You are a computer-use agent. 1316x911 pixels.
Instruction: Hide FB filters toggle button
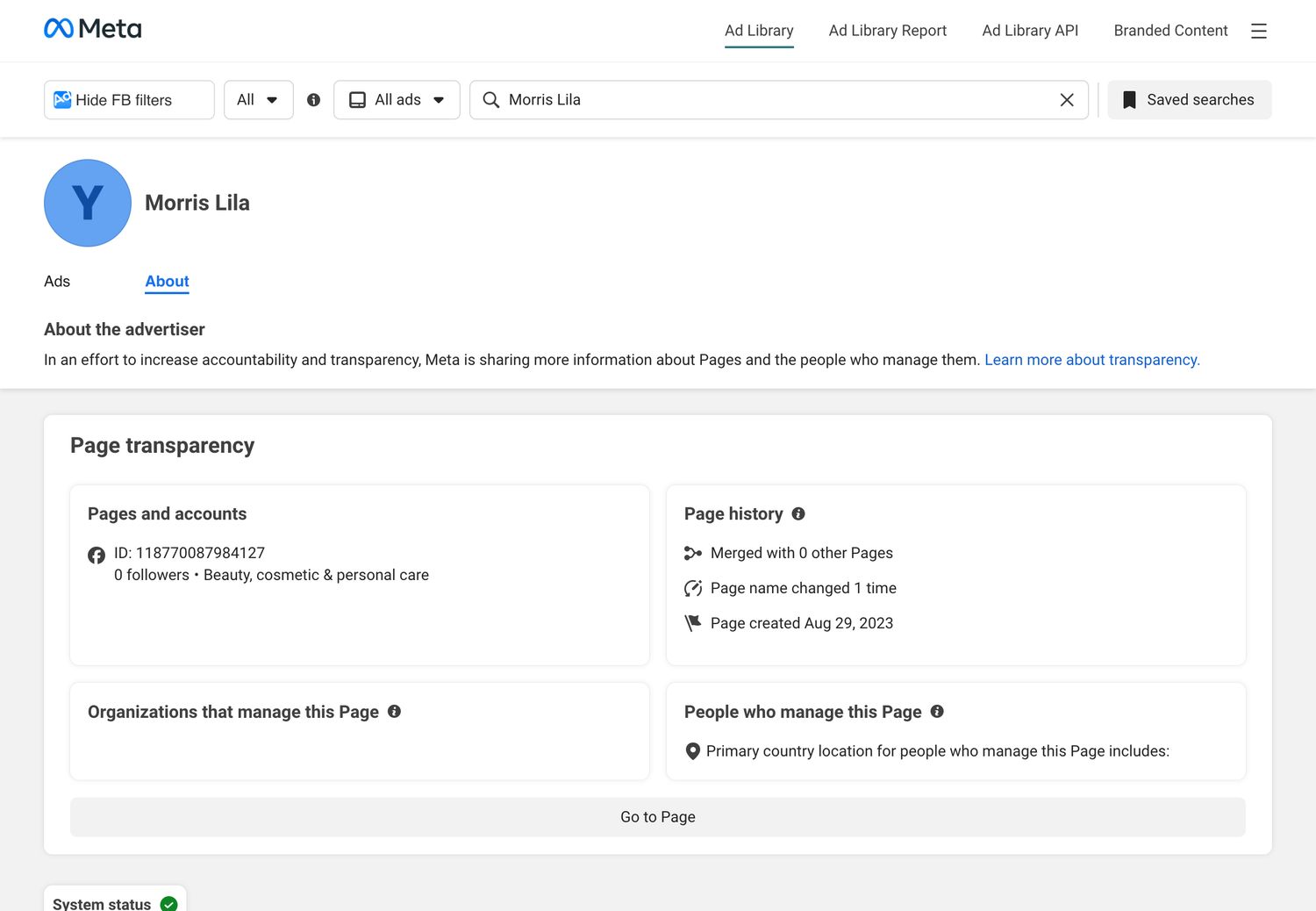(129, 100)
